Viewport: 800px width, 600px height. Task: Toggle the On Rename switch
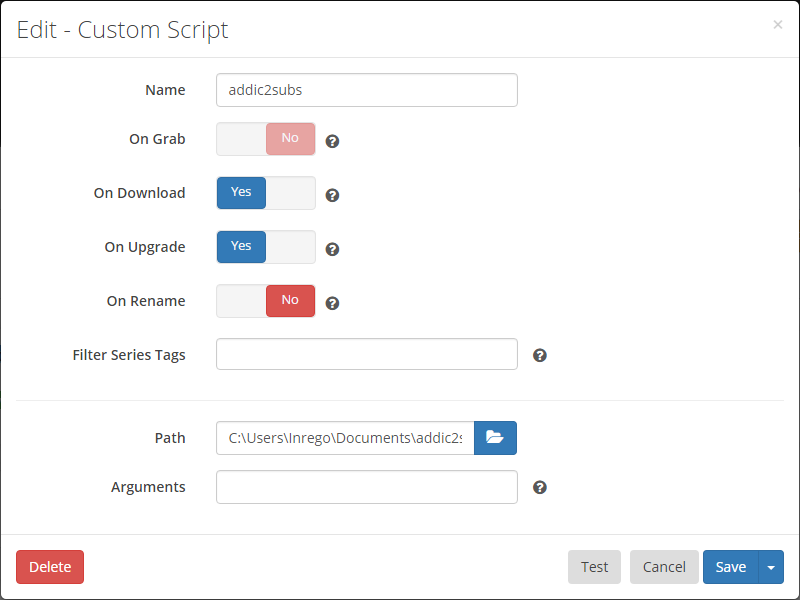point(266,301)
